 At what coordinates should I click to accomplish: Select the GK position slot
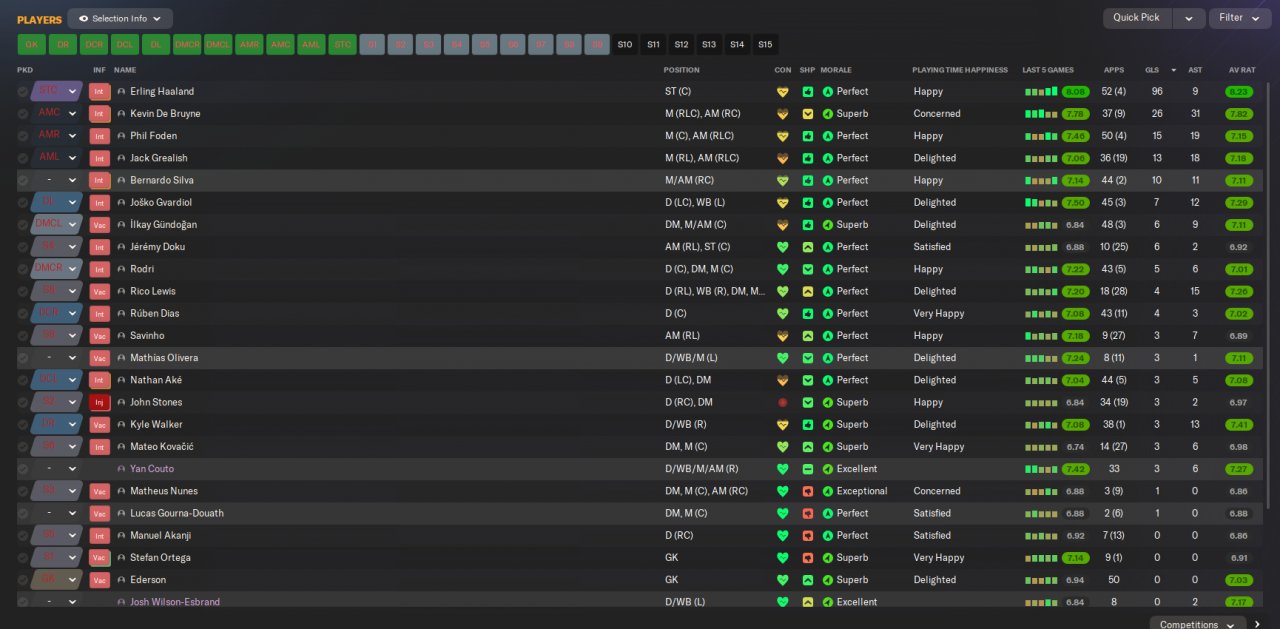(32, 44)
